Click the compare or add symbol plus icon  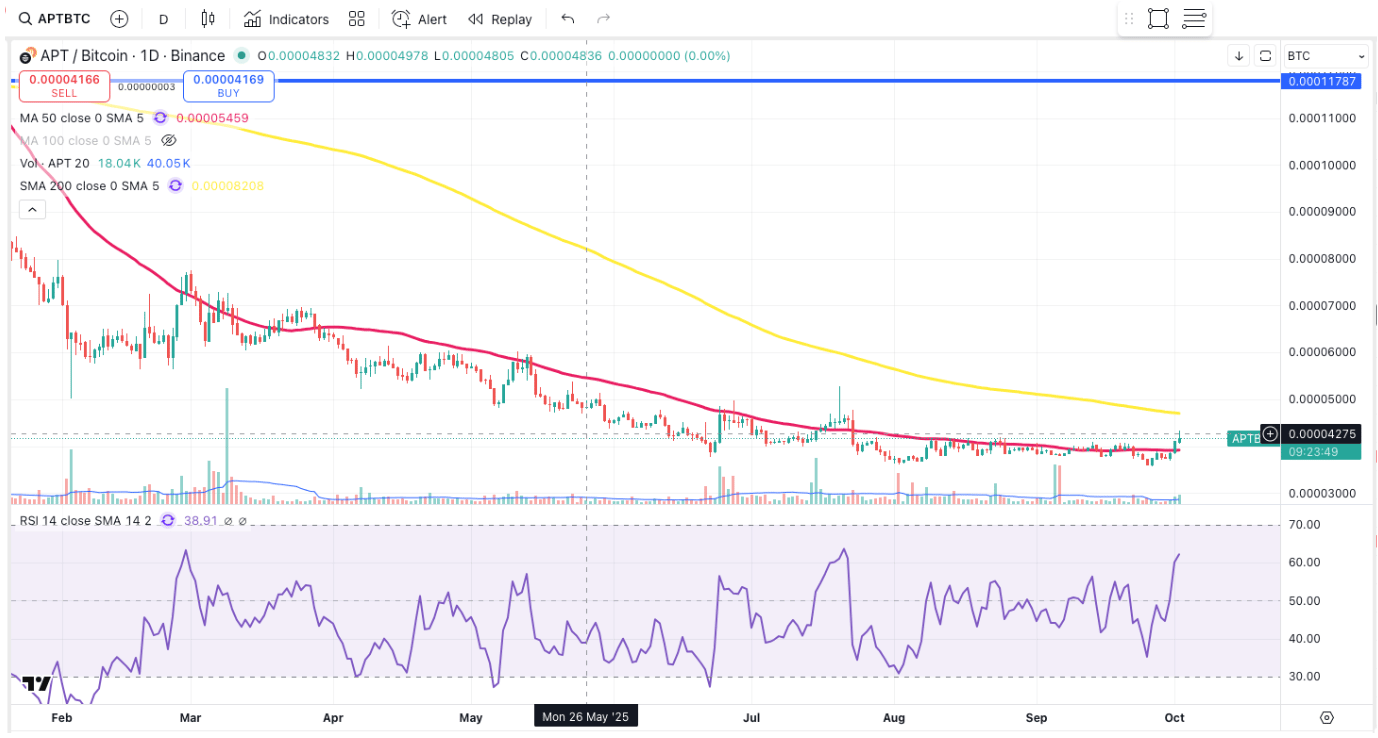click(119, 19)
